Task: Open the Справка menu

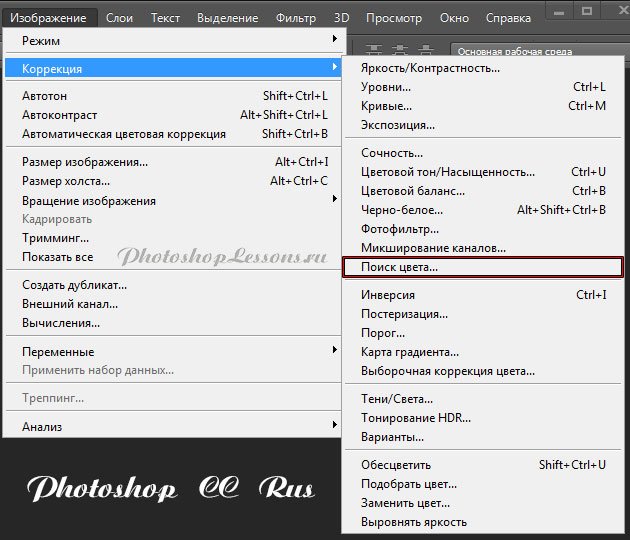Action: click(508, 17)
